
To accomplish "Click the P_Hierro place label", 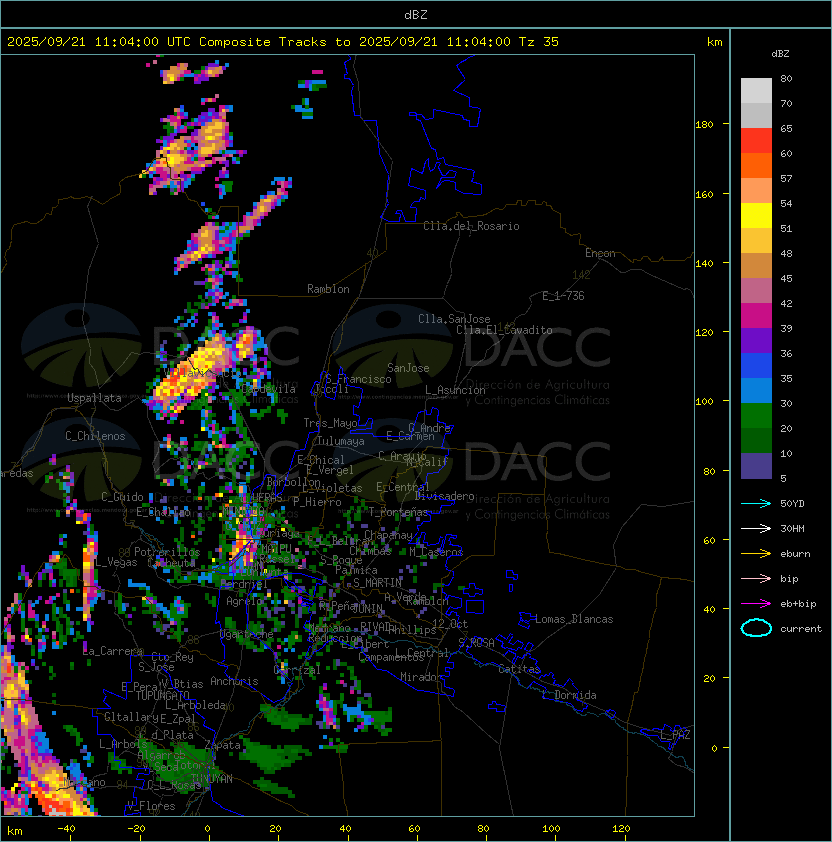I will click(317, 502).
